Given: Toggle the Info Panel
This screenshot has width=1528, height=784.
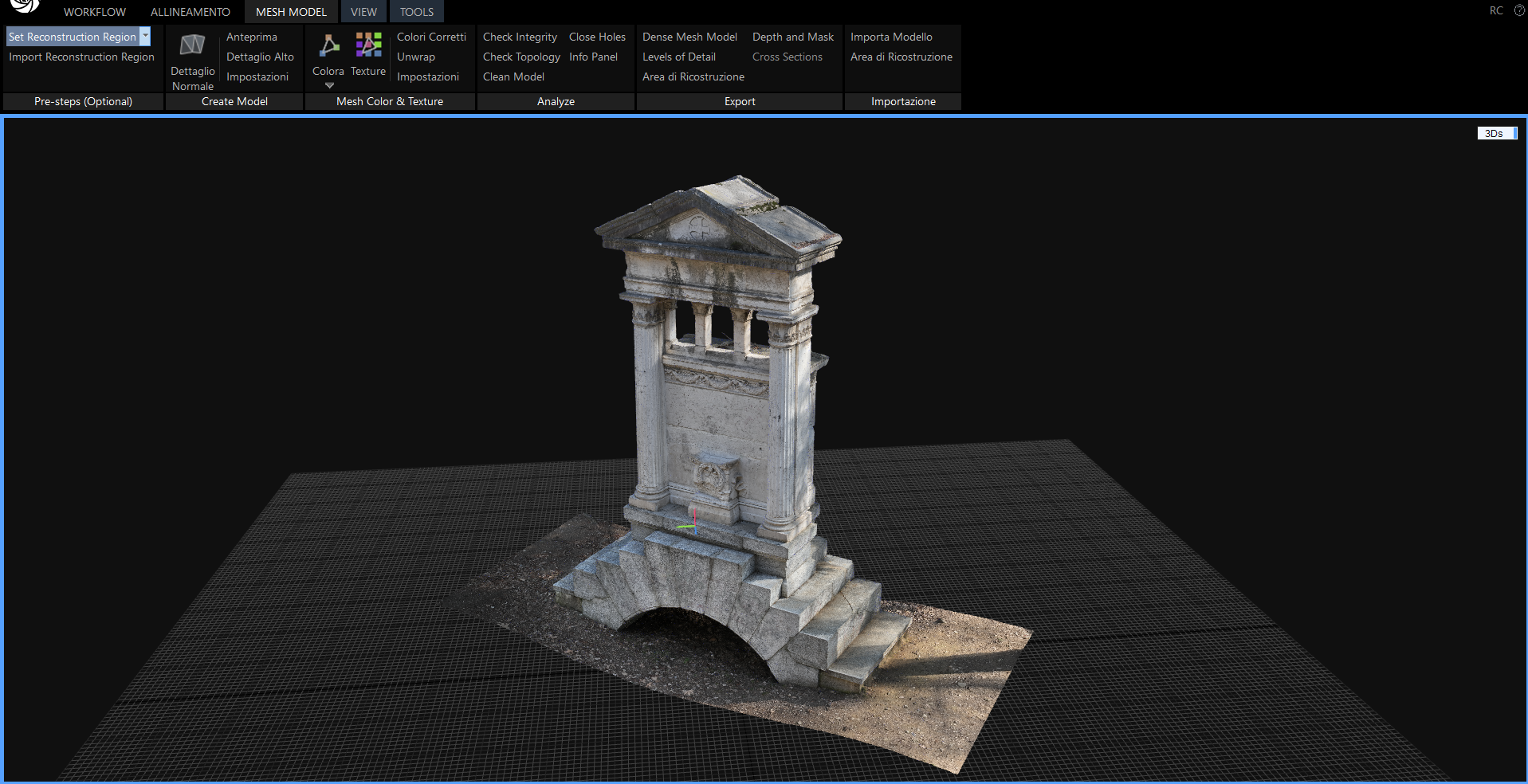Looking at the screenshot, I should (593, 57).
